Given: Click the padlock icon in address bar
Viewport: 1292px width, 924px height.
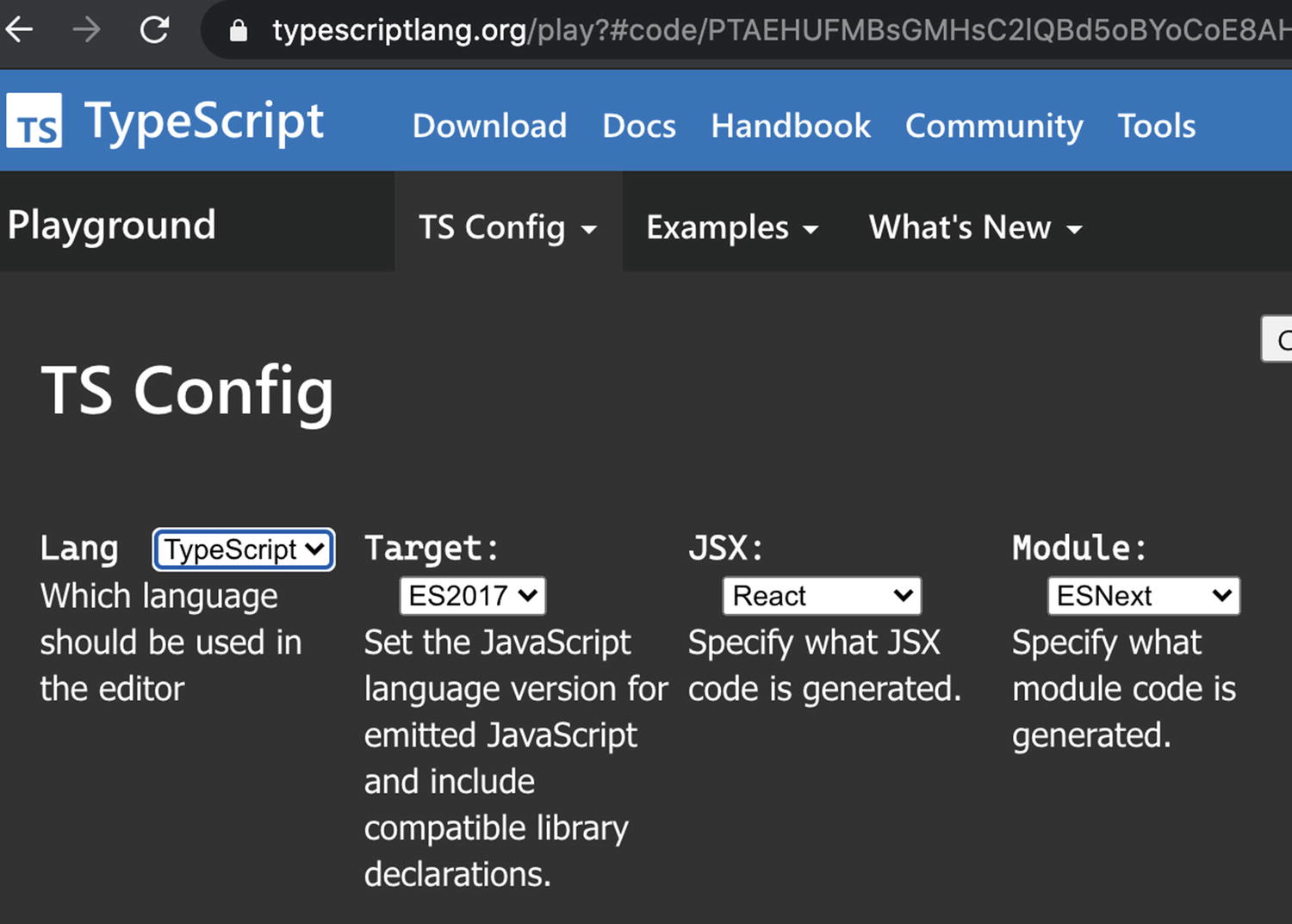Looking at the screenshot, I should coord(239,28).
